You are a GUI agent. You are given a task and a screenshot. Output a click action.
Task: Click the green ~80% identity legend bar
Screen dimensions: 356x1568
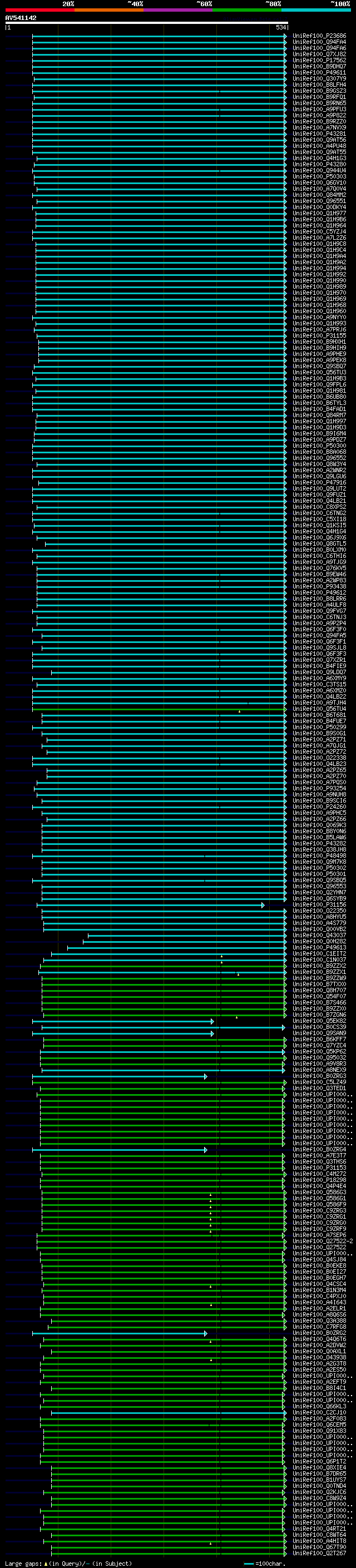coord(247,10)
